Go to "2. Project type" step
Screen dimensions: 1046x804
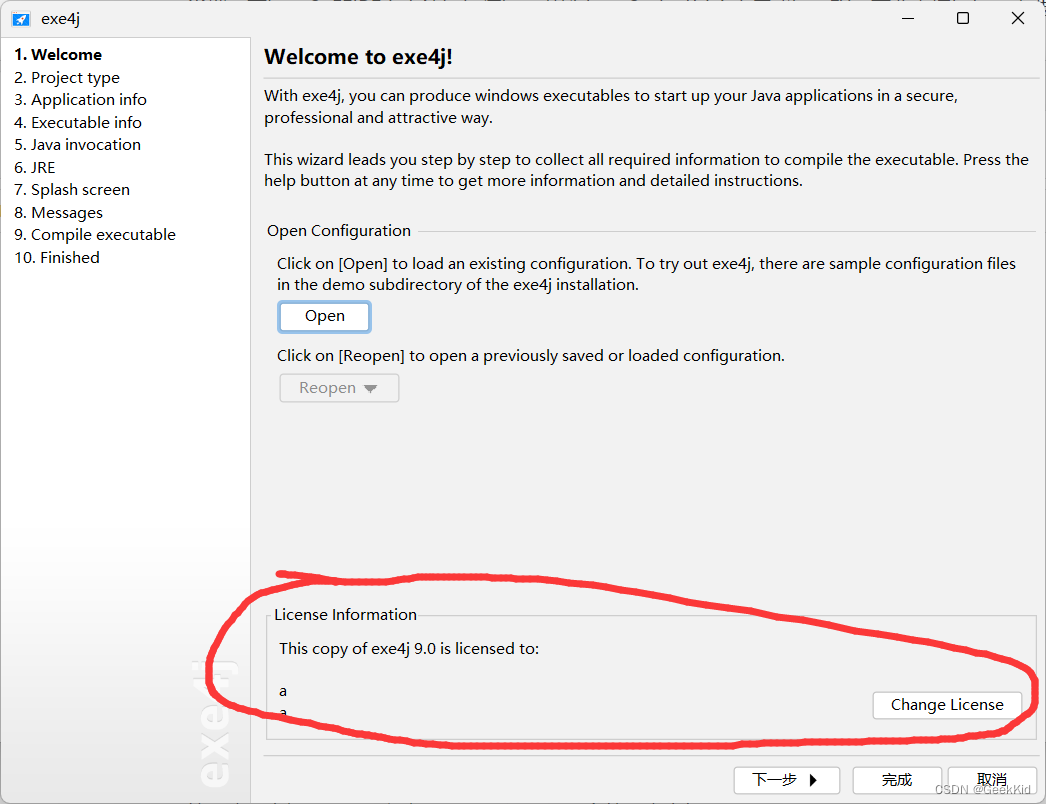click(x=67, y=77)
